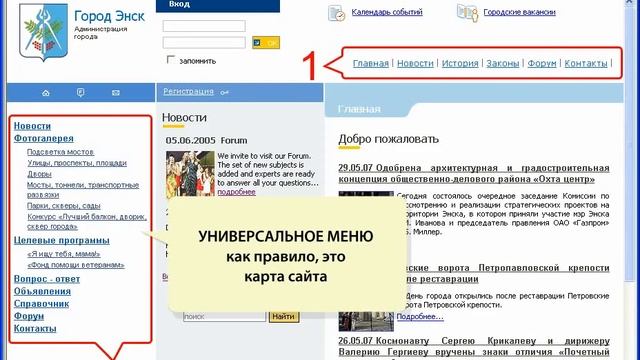Open «Фонд помощи ветеранам» link
Image resolution: width=640 pixels, height=360 pixels.
[76, 265]
